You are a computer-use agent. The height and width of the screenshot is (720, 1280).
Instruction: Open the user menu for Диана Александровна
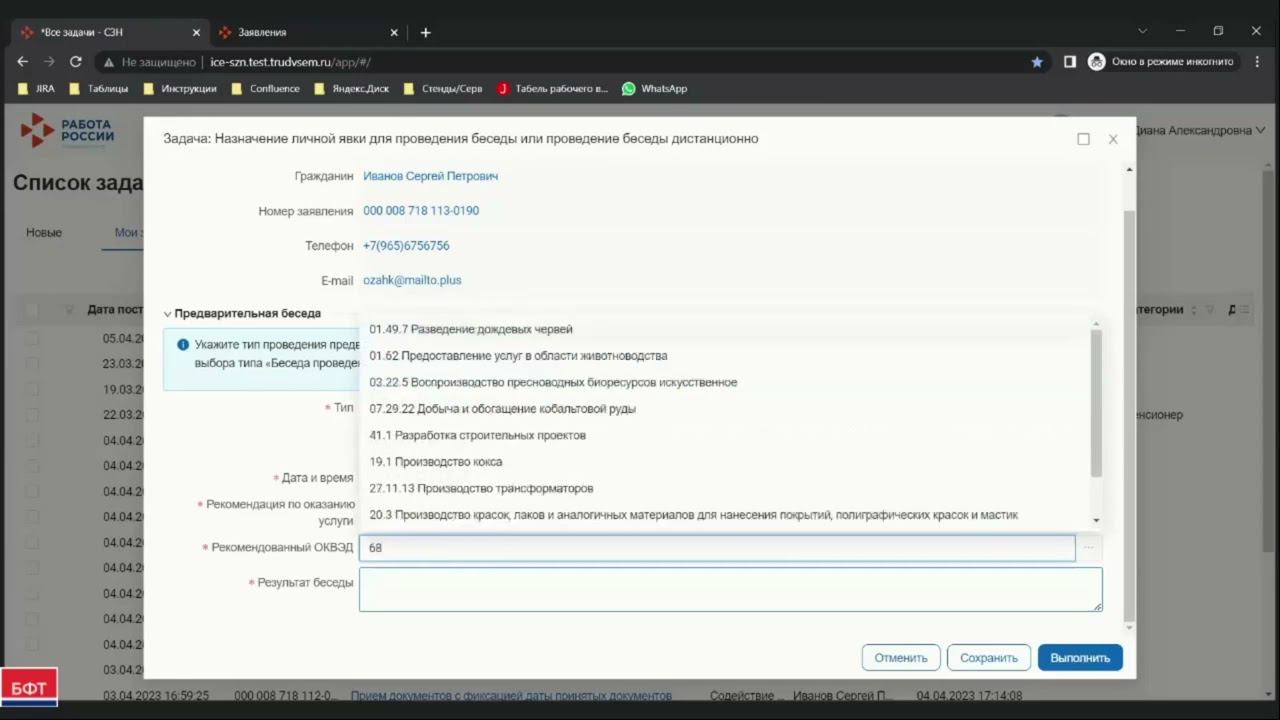tap(1201, 130)
